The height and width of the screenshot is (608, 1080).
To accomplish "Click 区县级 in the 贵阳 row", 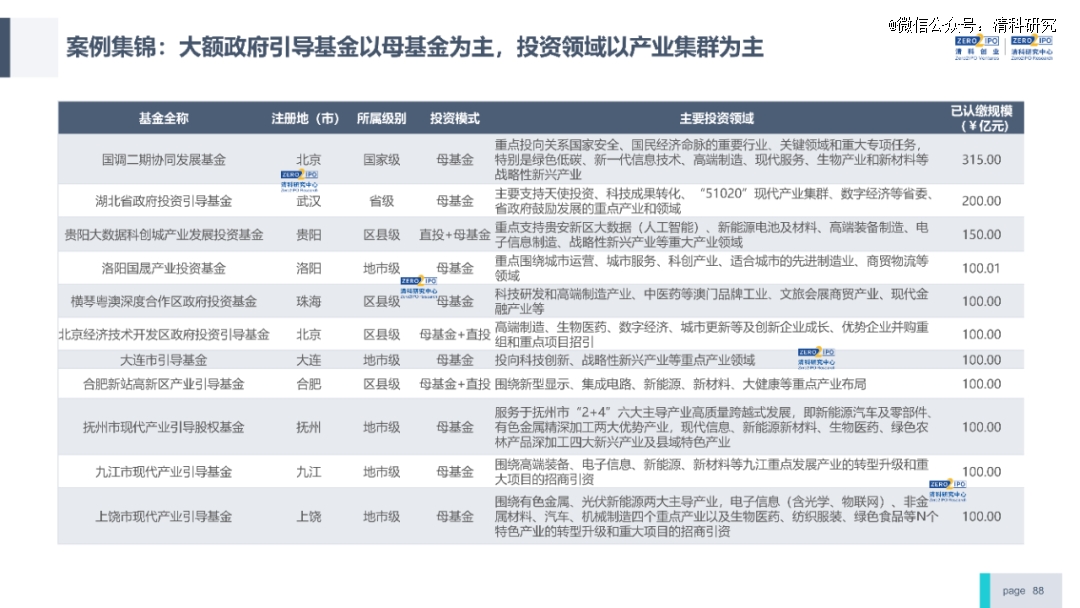I will [382, 235].
